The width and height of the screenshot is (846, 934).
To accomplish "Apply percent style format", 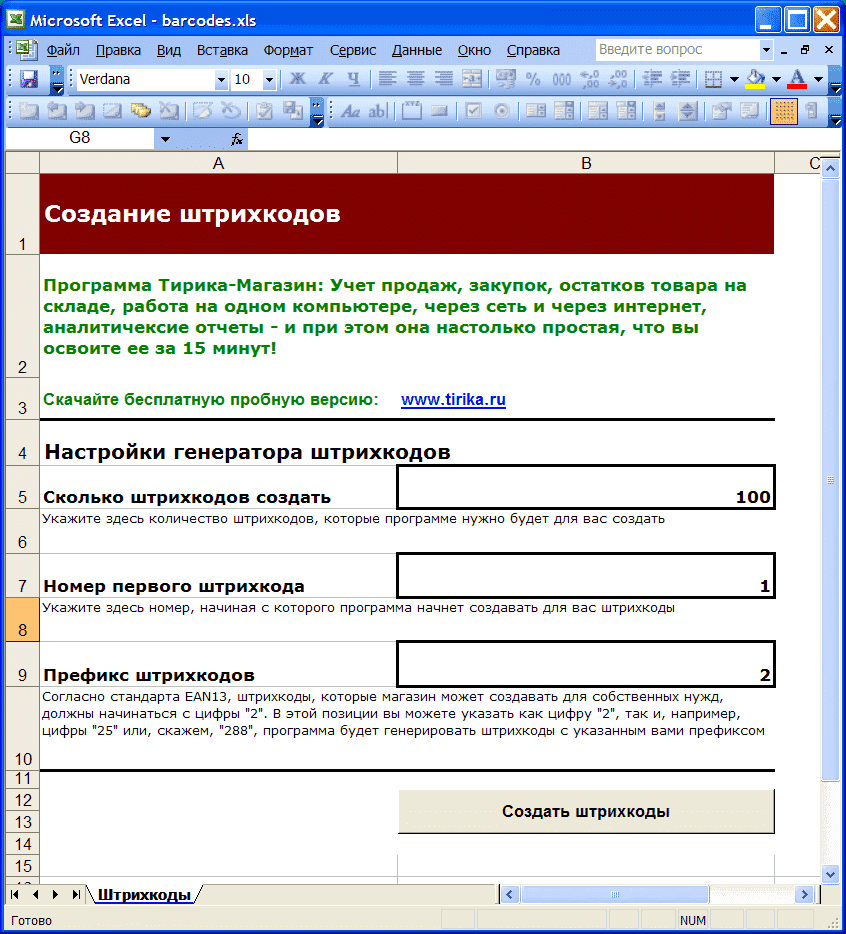I will tap(533, 80).
